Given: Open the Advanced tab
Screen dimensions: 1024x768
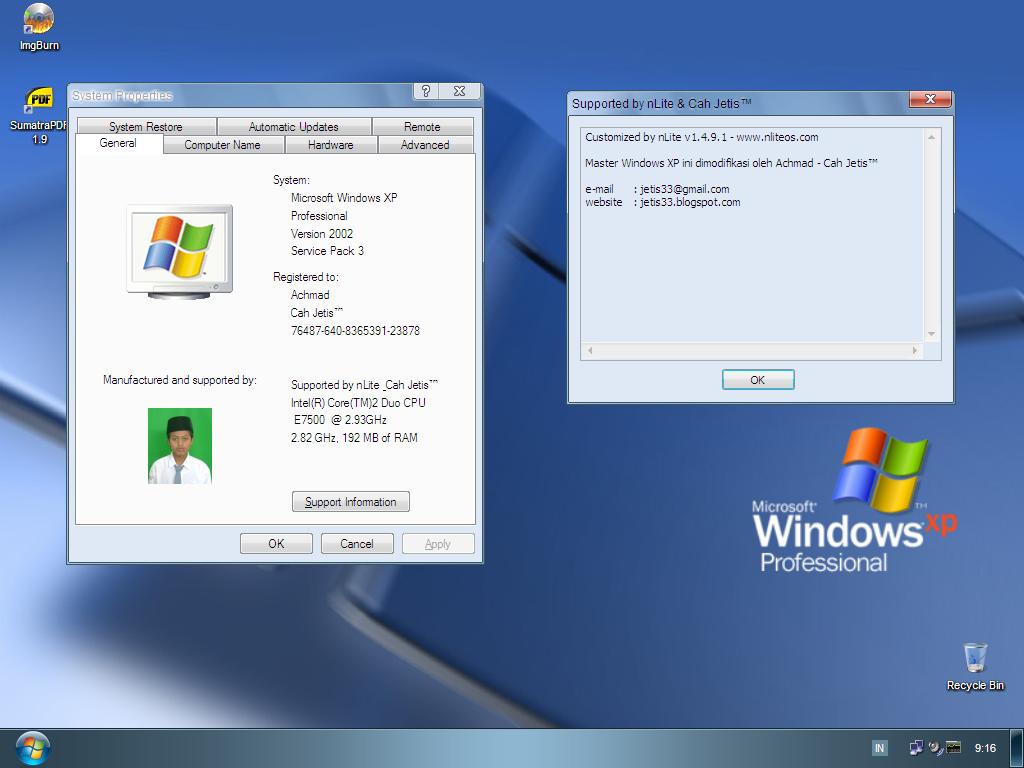Looking at the screenshot, I should [425, 145].
